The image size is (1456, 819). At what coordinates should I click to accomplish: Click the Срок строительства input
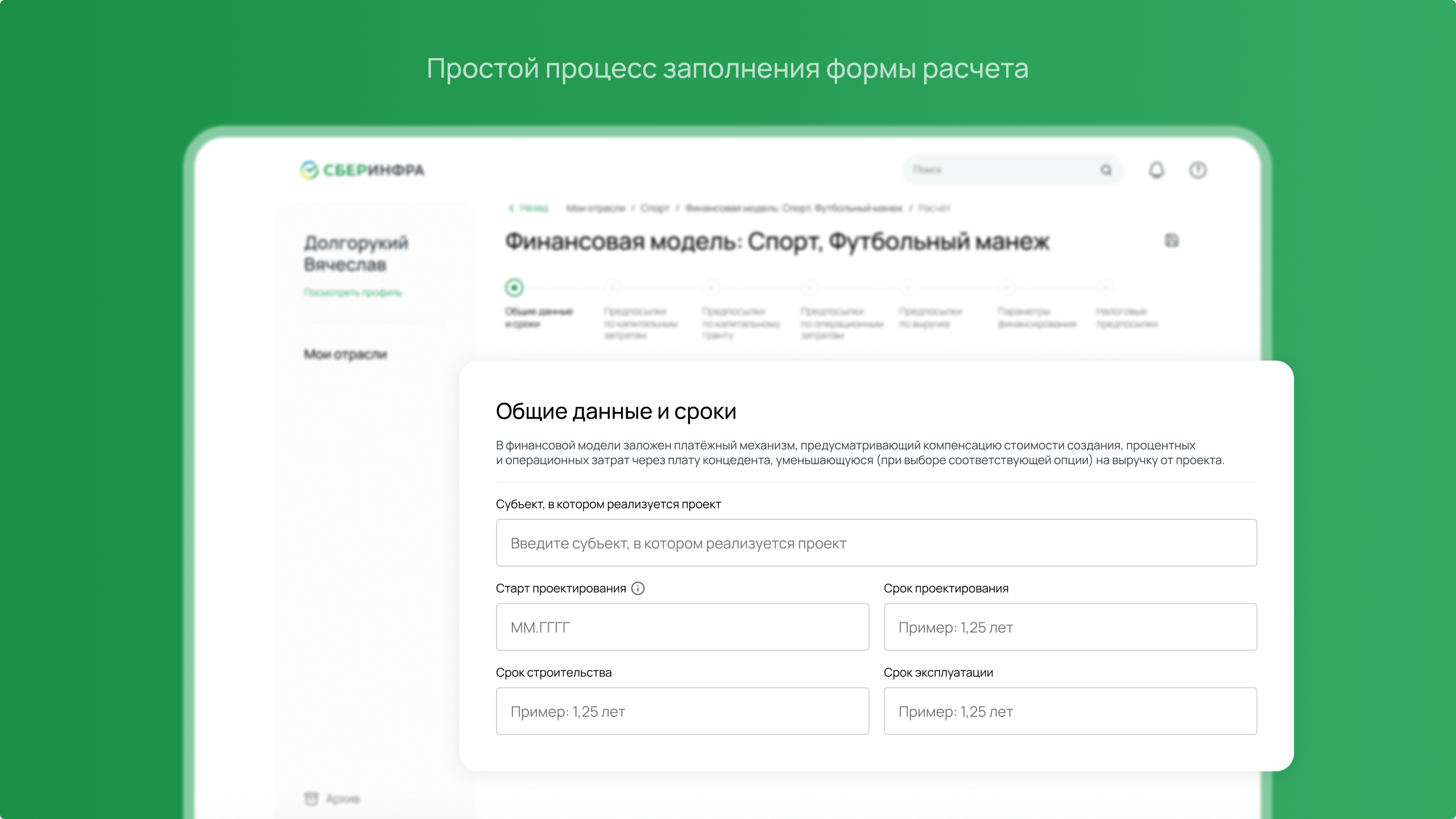pyautogui.click(x=682, y=711)
